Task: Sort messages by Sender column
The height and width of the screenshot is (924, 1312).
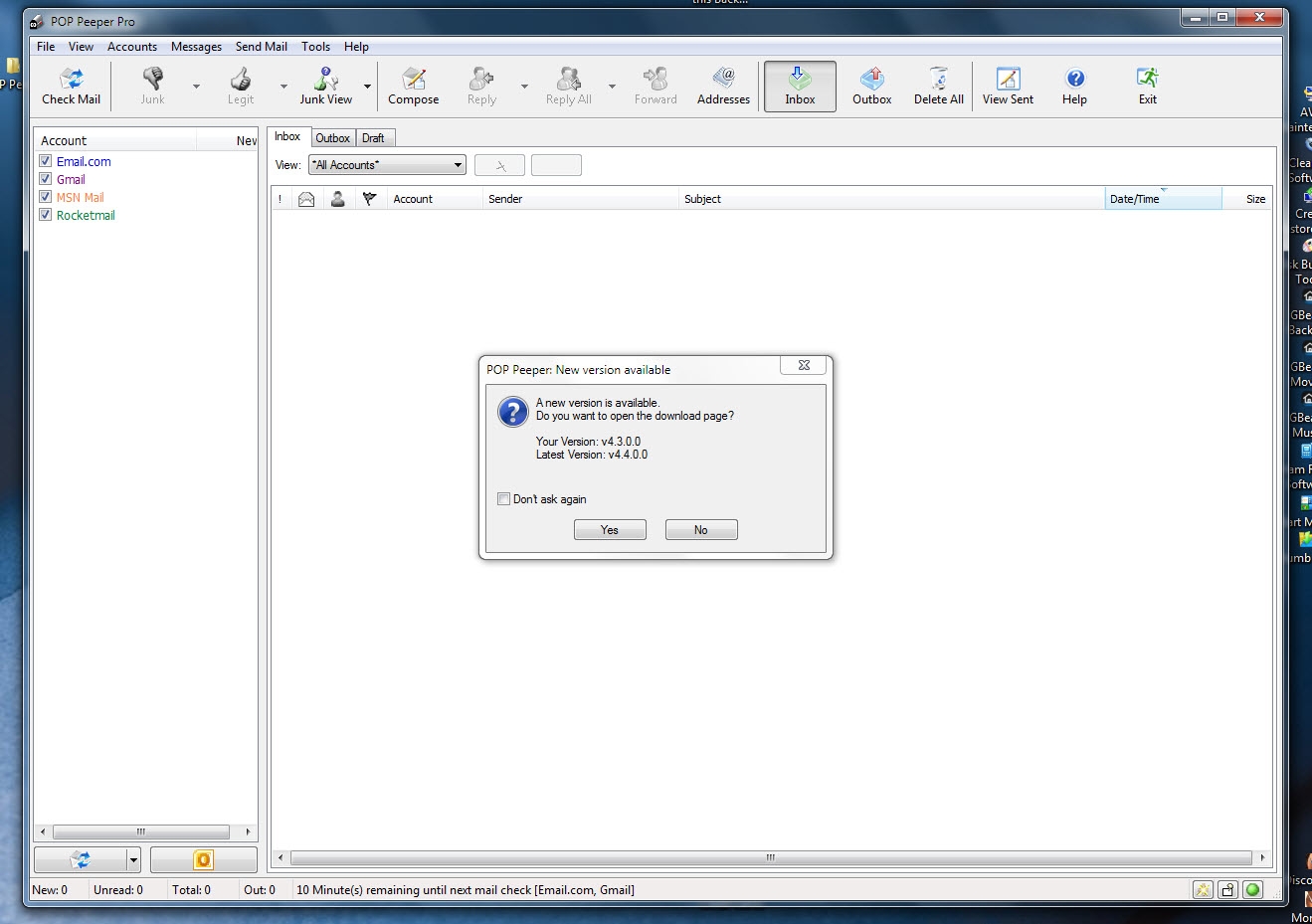Action: click(580, 199)
